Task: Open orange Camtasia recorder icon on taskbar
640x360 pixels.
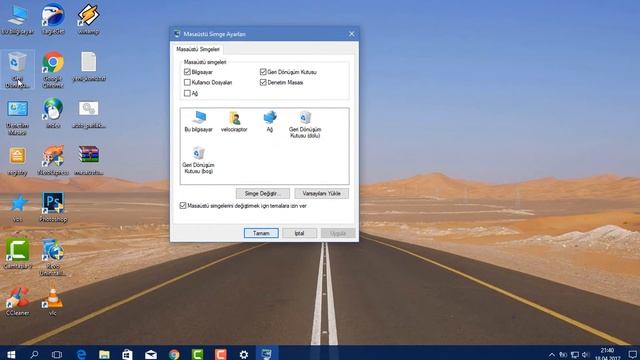Action: coord(220,354)
